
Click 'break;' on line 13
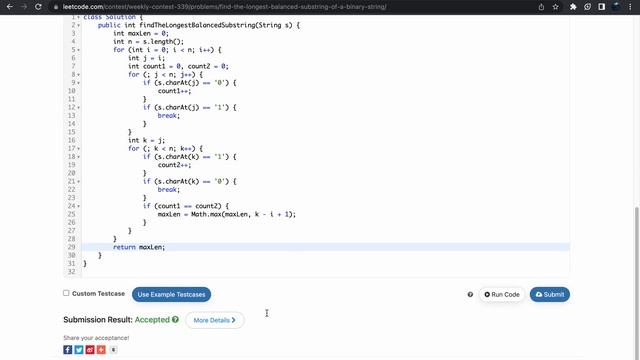click(169, 116)
